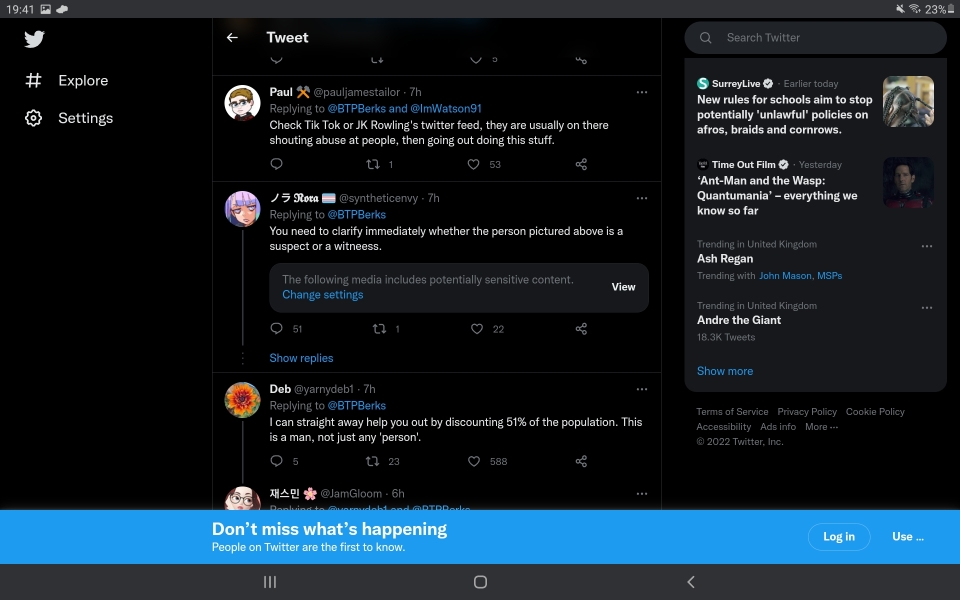Open Time Out Film Ant-Man thumbnail
Screen dimensions: 960x600
click(908, 182)
